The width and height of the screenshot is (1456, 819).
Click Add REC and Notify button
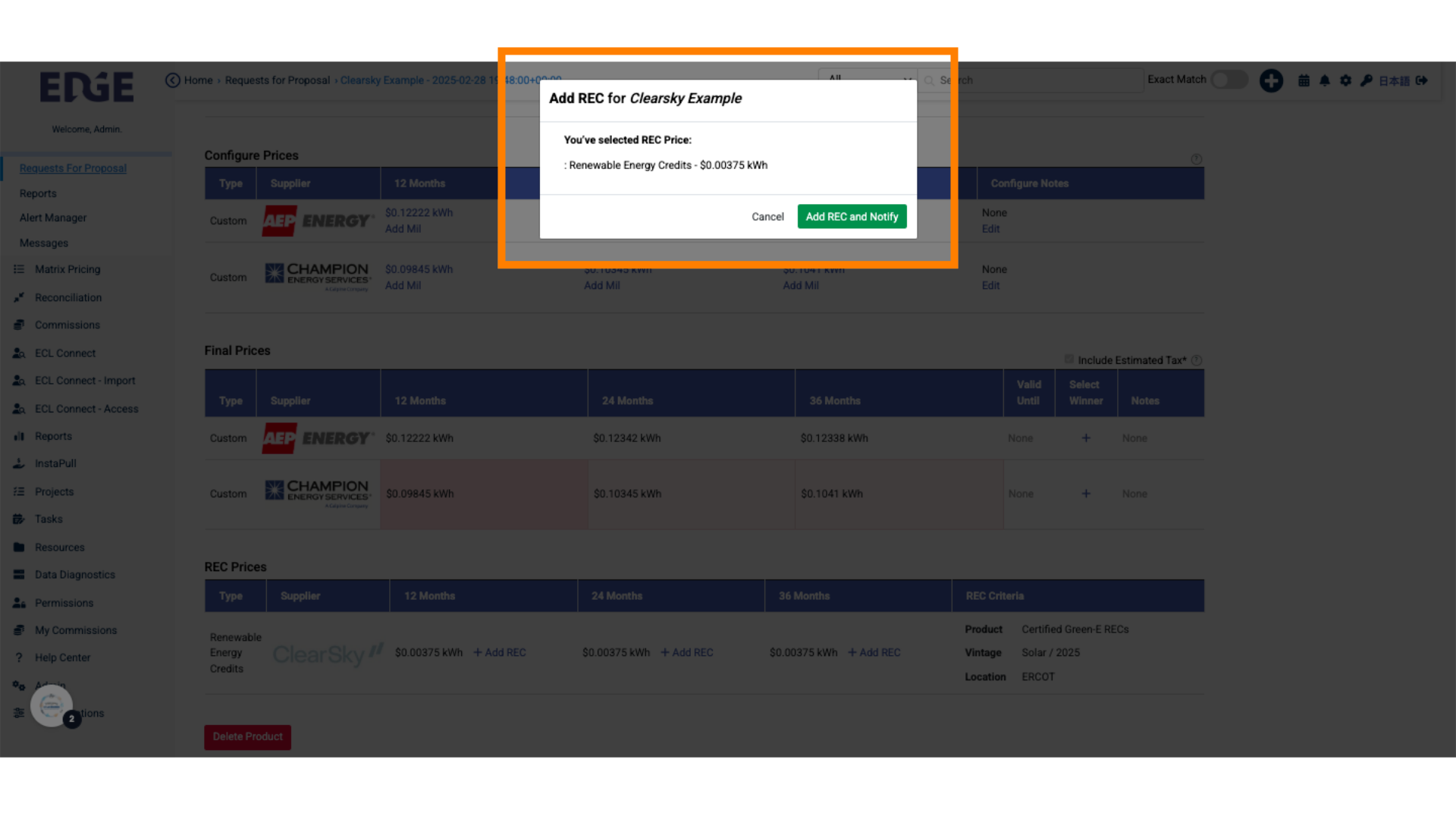click(x=852, y=217)
